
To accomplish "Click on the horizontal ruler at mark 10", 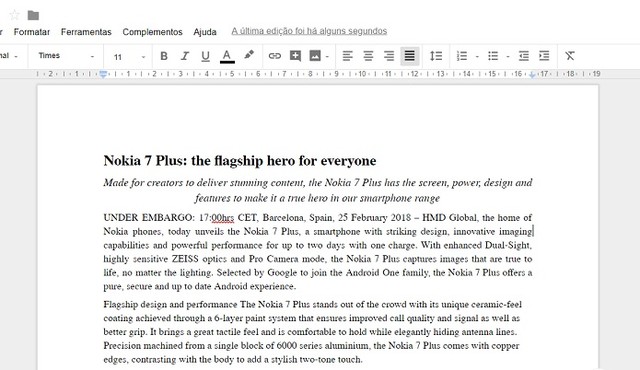I will pos(362,74).
